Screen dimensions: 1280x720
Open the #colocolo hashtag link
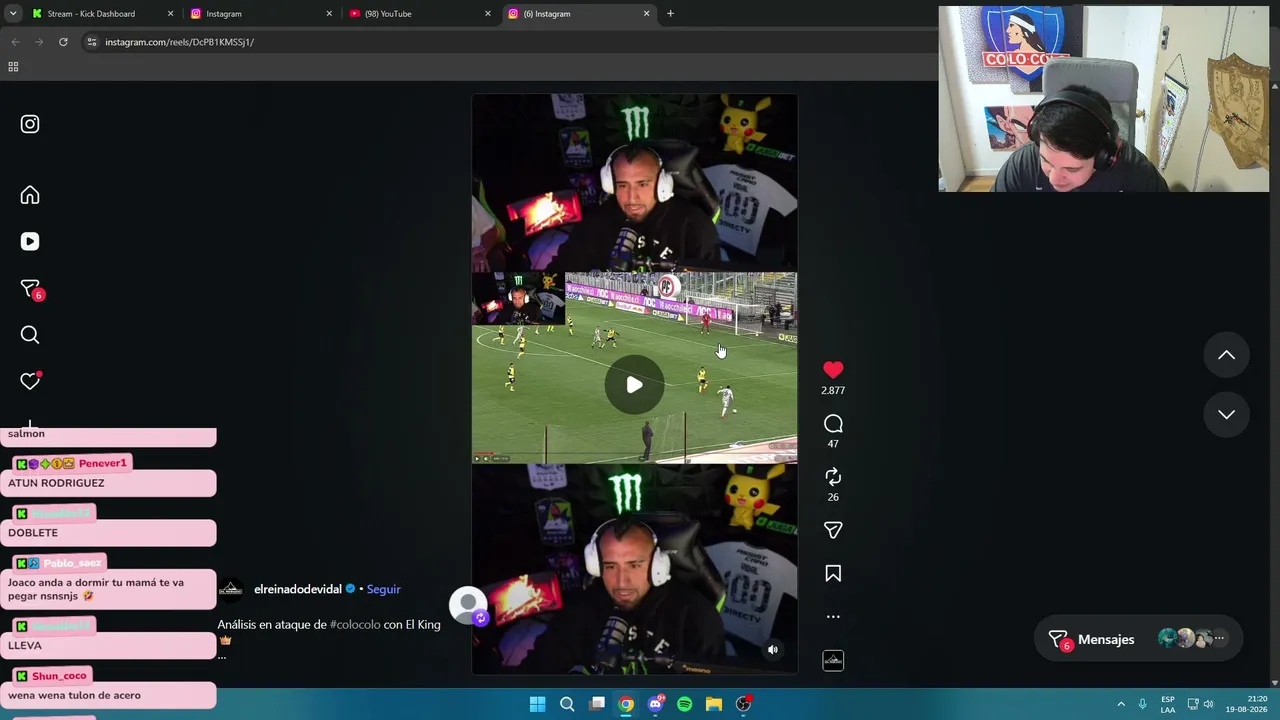coord(355,625)
